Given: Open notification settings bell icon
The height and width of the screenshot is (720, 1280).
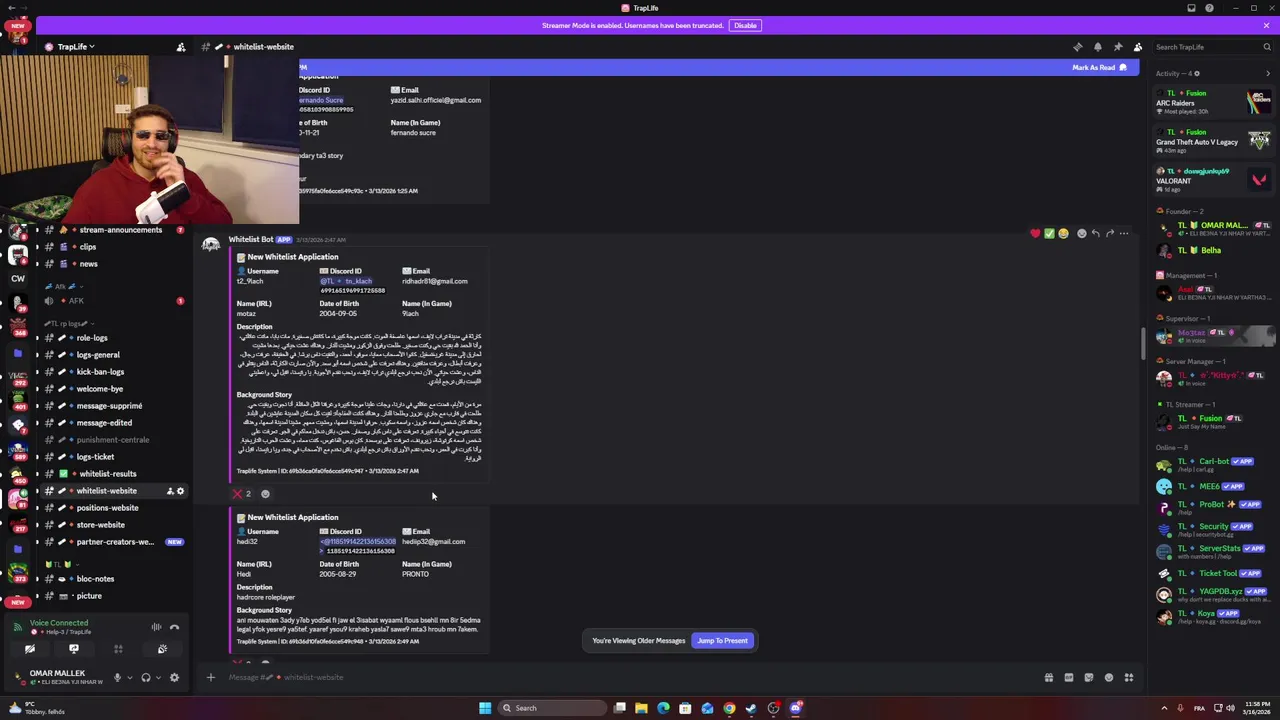Looking at the screenshot, I should click(1098, 47).
